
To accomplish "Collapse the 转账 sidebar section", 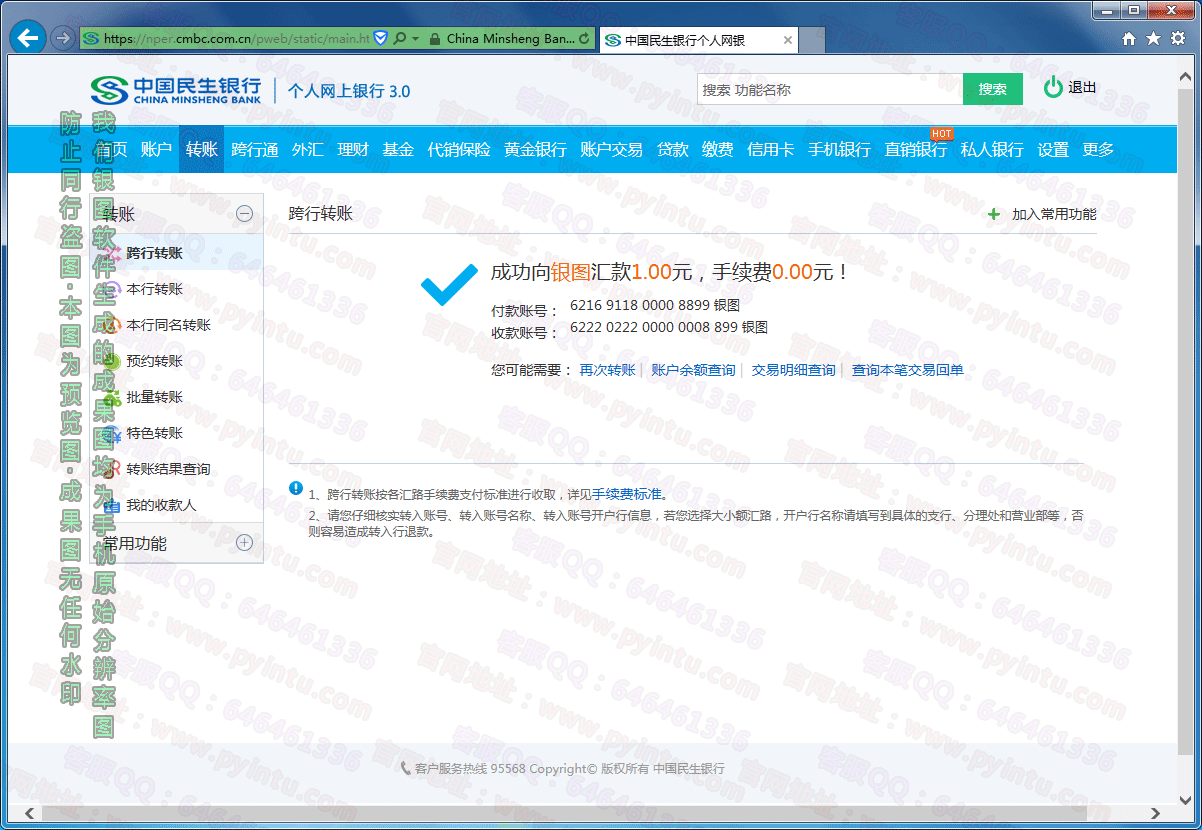I will click(244, 213).
